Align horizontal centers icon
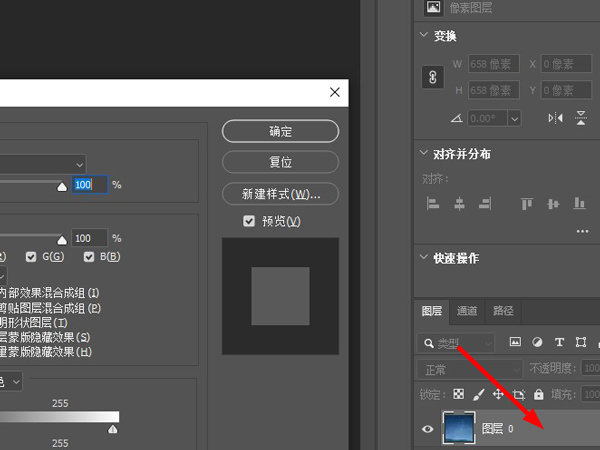This screenshot has height=450, width=600. [x=459, y=203]
